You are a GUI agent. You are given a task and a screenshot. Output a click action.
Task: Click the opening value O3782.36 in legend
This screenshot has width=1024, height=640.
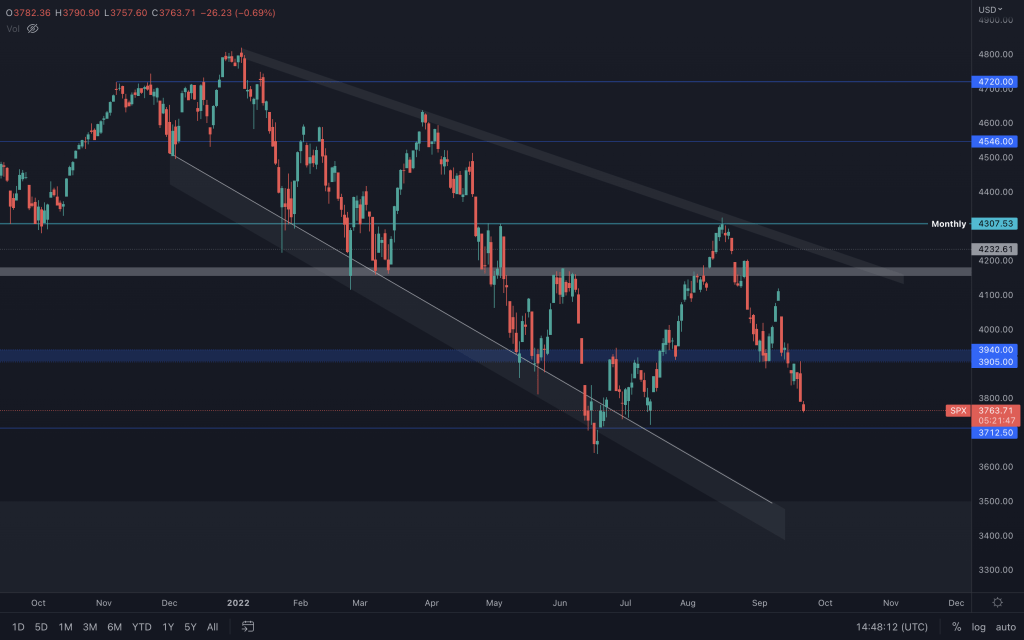point(28,12)
